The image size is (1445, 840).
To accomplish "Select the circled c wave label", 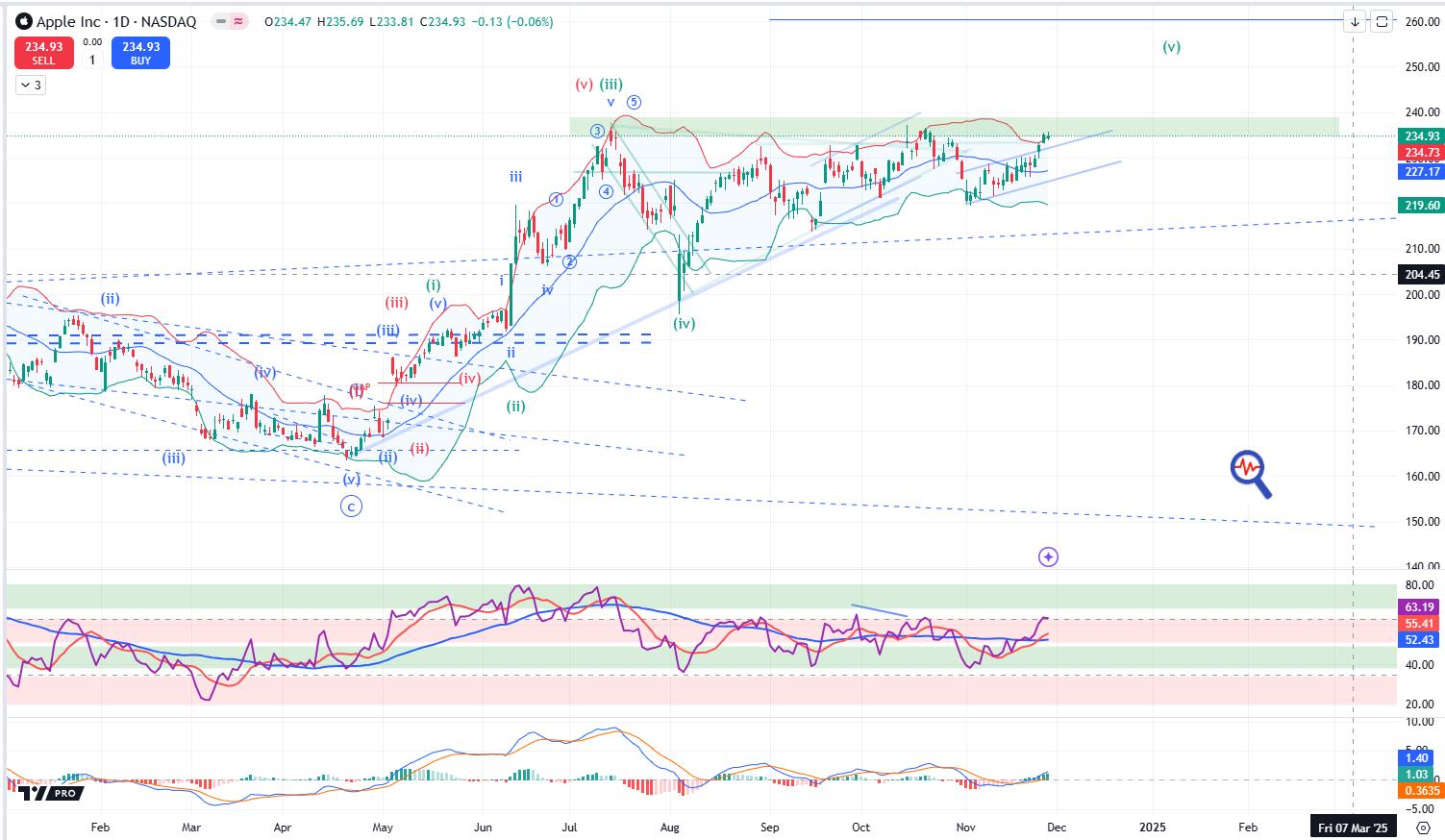I will point(352,506).
